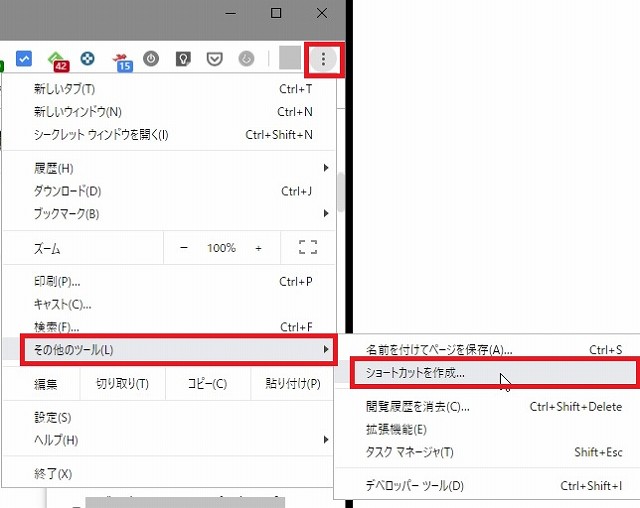Screen dimensions: 640x508
Task: Click the 切り取り(T) edit button
Action: 122,384
